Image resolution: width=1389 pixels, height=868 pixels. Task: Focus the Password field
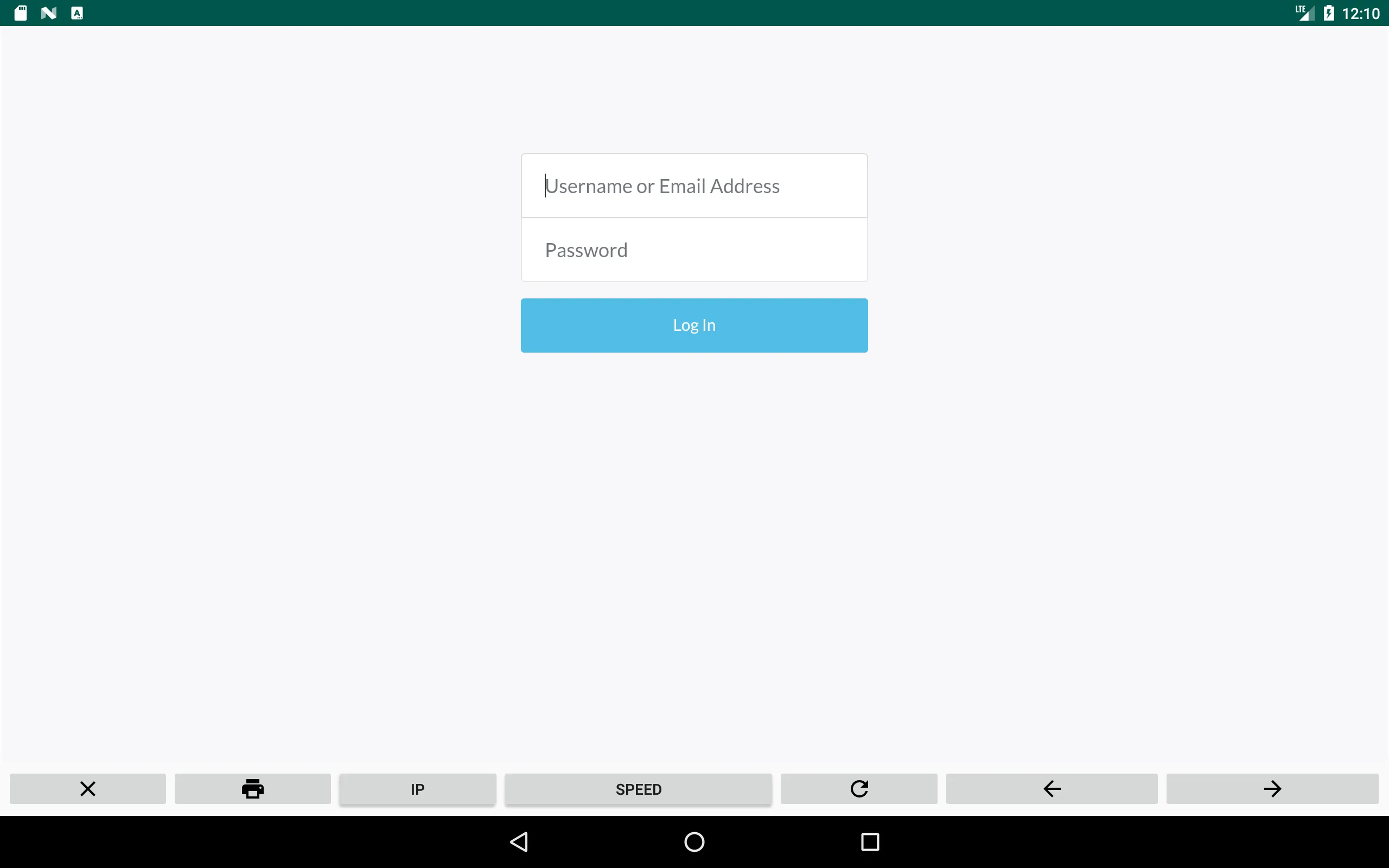[694, 250]
